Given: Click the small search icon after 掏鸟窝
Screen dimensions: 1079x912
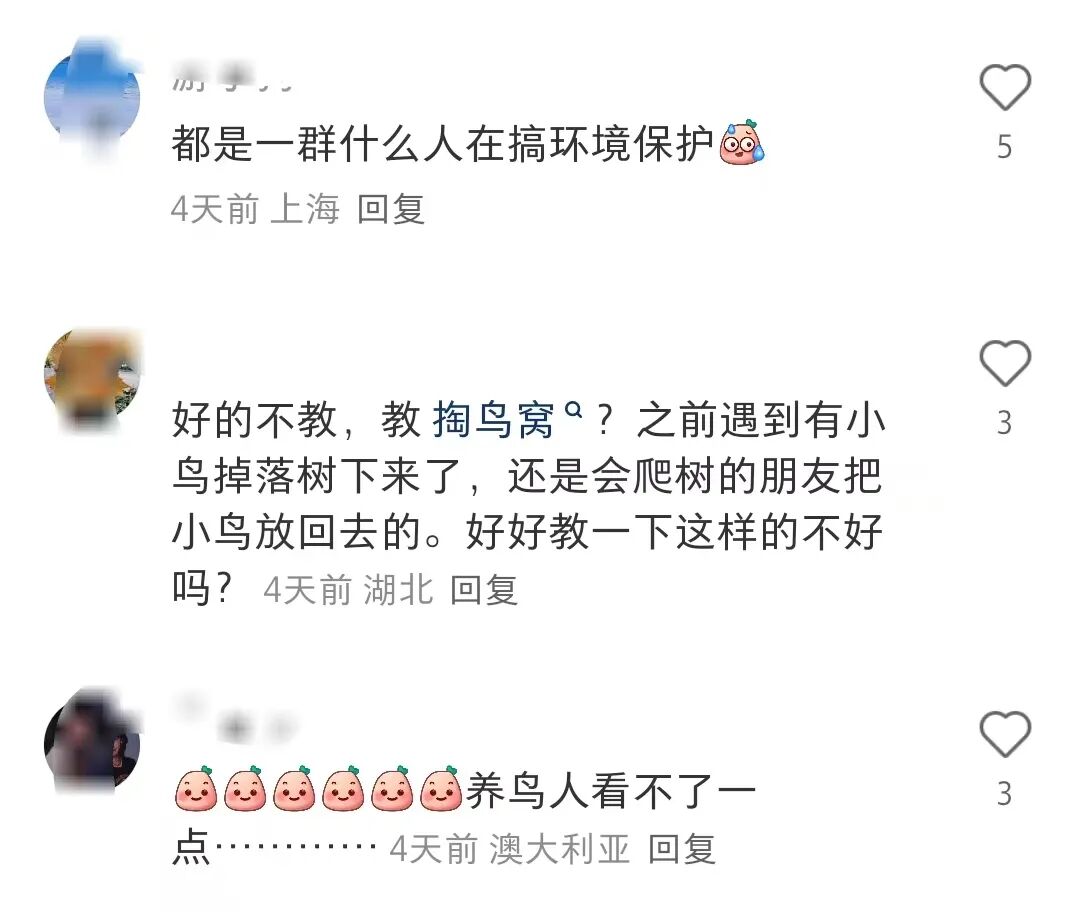Looking at the screenshot, I should [x=573, y=411].
